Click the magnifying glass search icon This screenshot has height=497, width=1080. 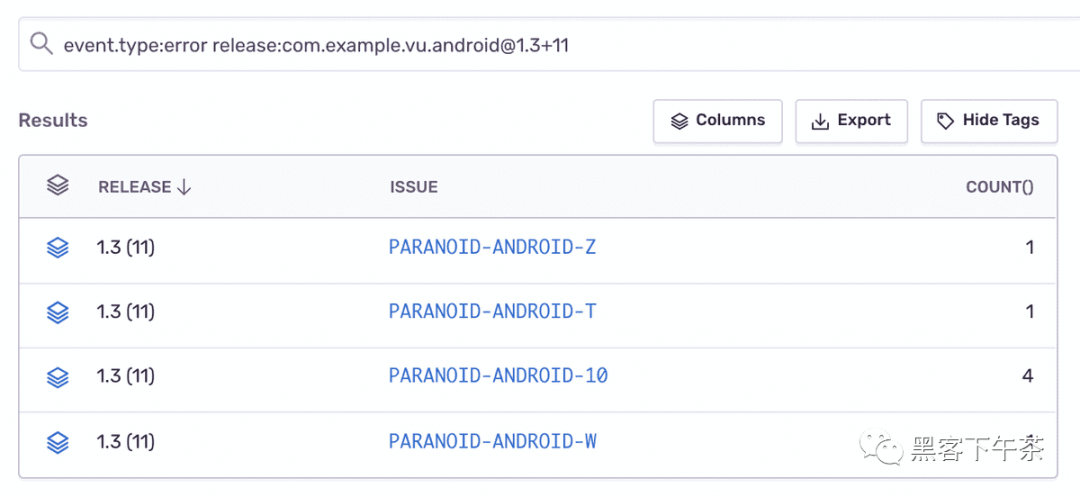(41, 45)
